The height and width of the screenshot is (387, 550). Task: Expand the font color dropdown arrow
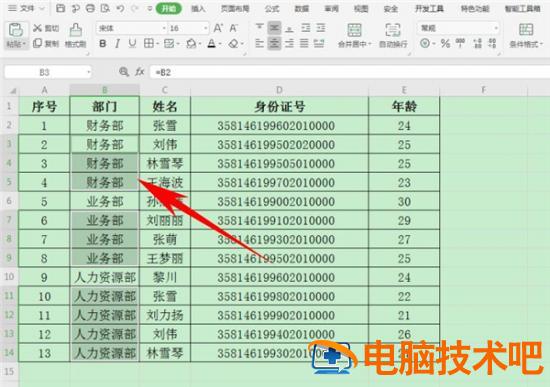click(x=220, y=44)
